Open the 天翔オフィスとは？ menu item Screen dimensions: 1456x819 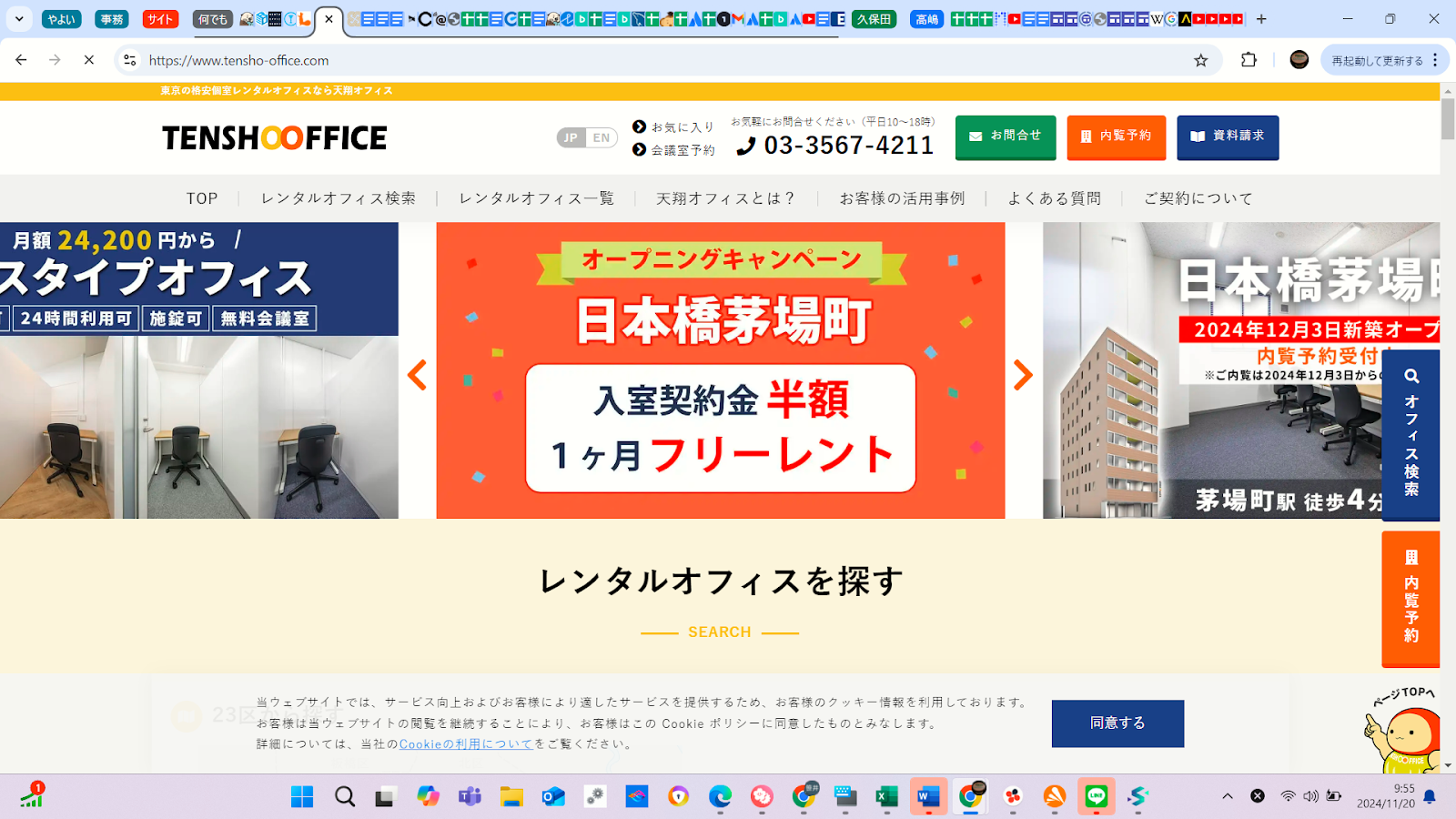(726, 198)
